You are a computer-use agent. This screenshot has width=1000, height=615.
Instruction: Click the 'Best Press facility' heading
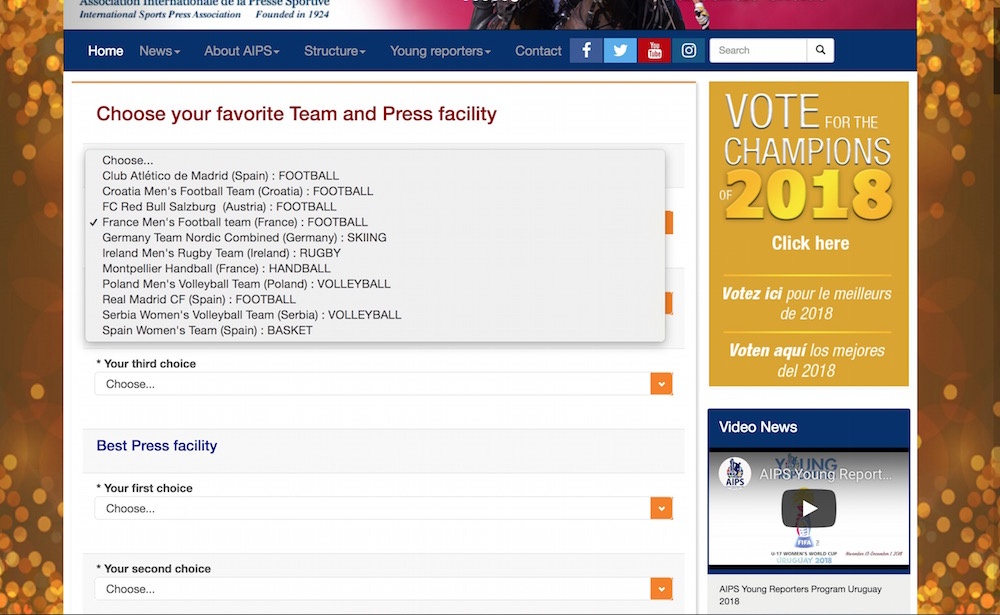point(157,445)
